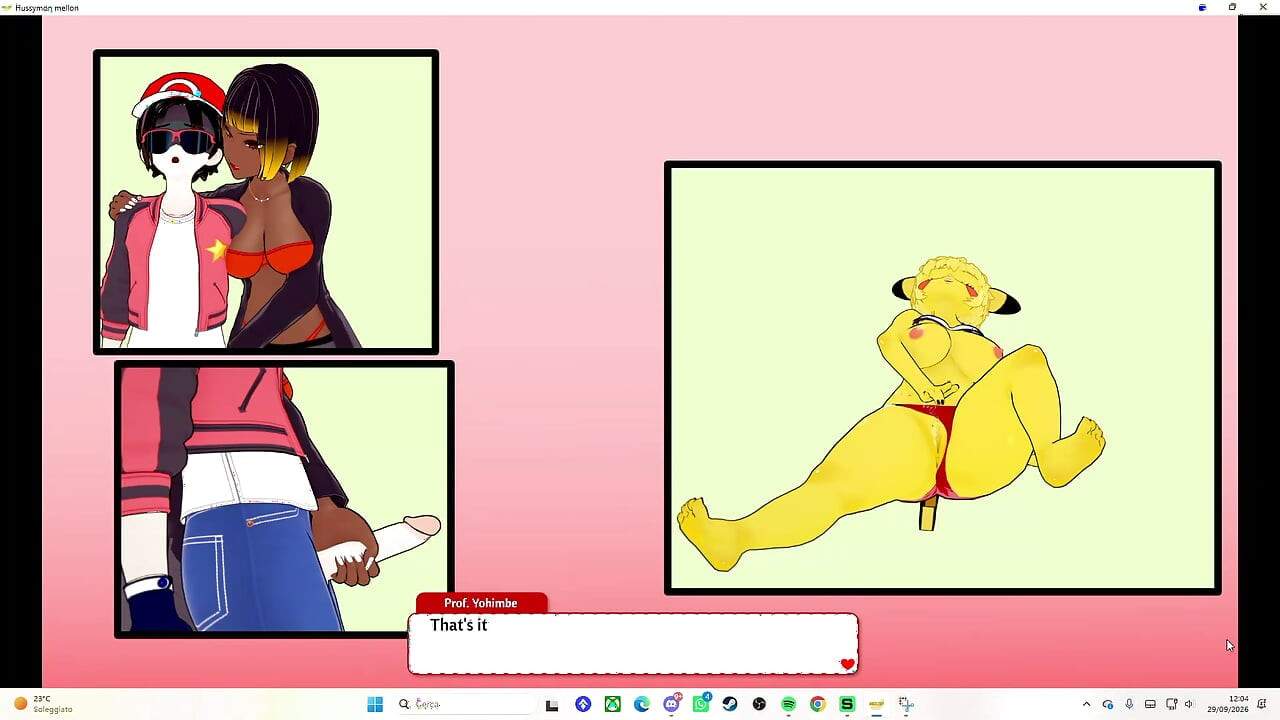Expand hidden system tray icons chevron

[1086, 704]
